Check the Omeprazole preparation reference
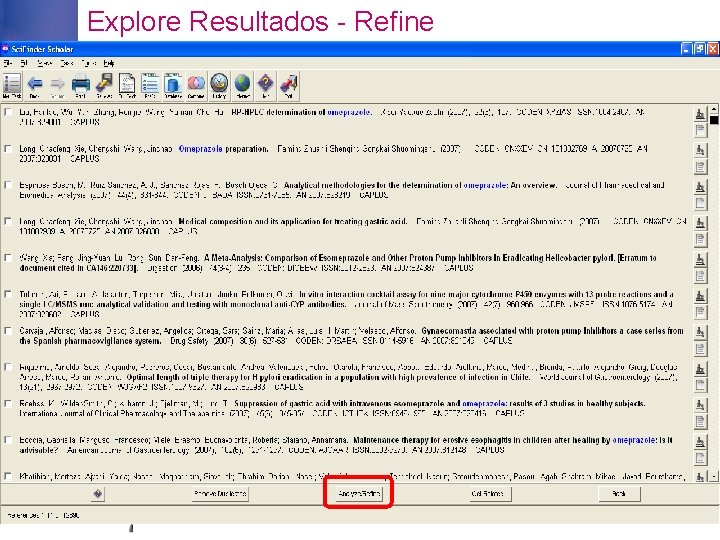The height and width of the screenshot is (540, 720). pyautogui.click(x=8, y=149)
